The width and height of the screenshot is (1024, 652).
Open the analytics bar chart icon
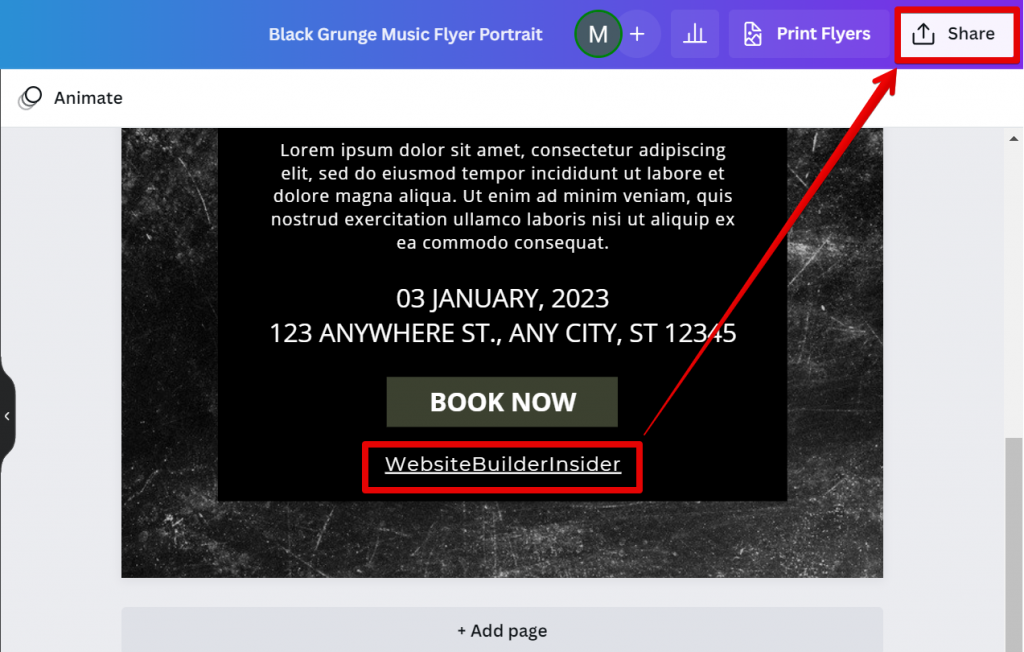[695, 34]
